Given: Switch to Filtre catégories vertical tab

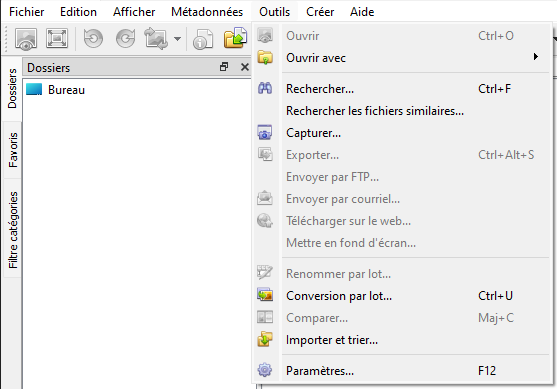Looking at the screenshot, I should coord(12,230).
